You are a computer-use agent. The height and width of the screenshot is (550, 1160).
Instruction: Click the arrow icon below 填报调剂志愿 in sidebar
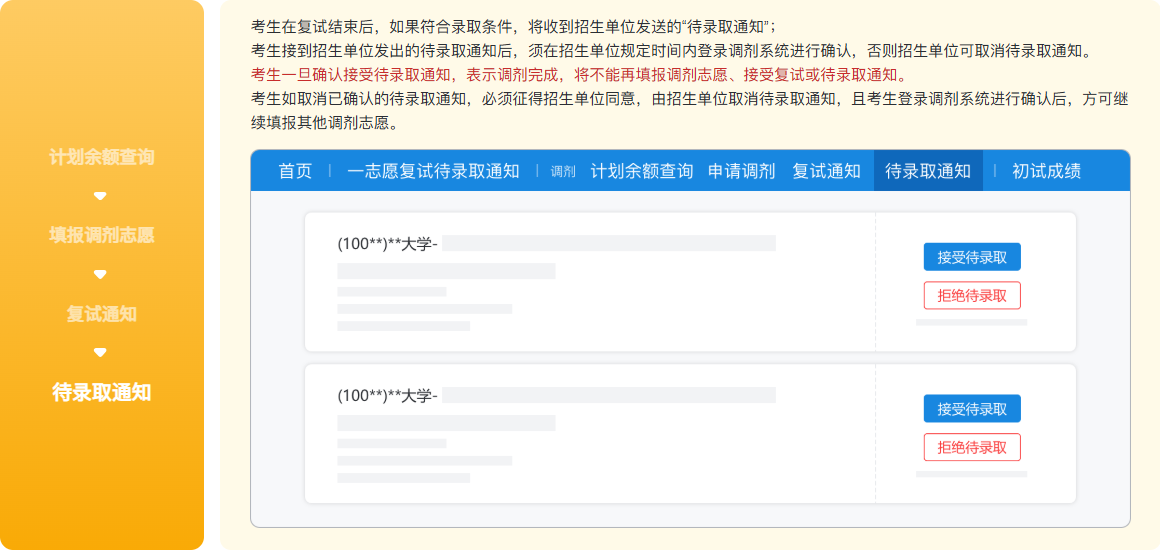click(x=100, y=274)
